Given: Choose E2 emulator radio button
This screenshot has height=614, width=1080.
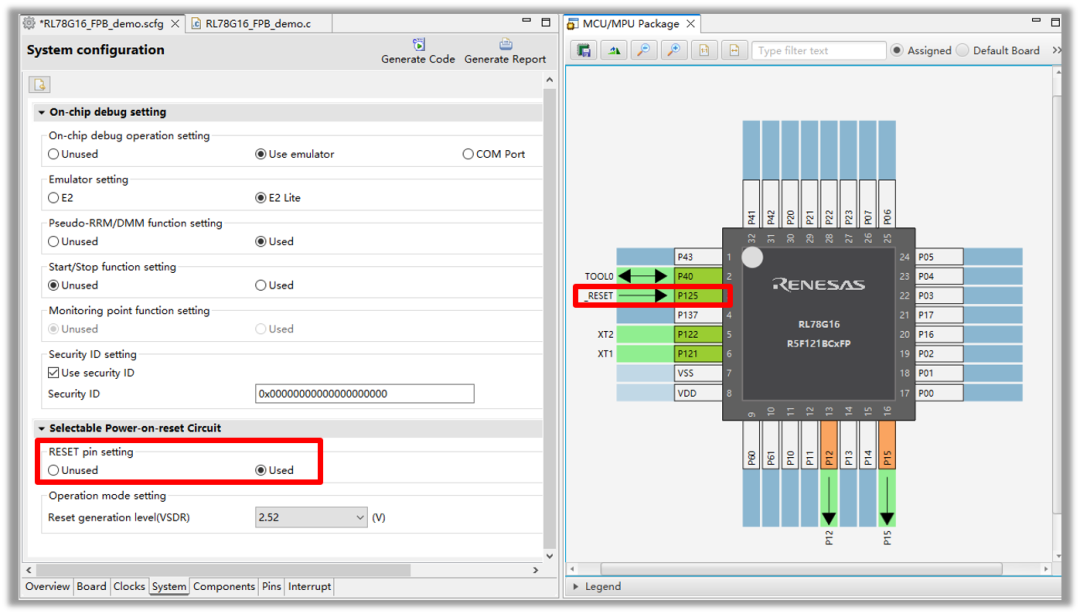Looking at the screenshot, I should coord(54,198).
